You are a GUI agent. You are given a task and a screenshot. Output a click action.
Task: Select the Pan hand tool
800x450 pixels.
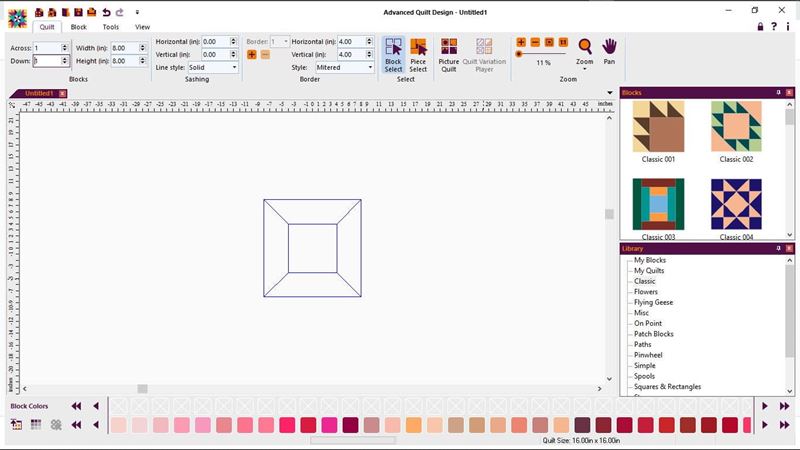(x=610, y=51)
